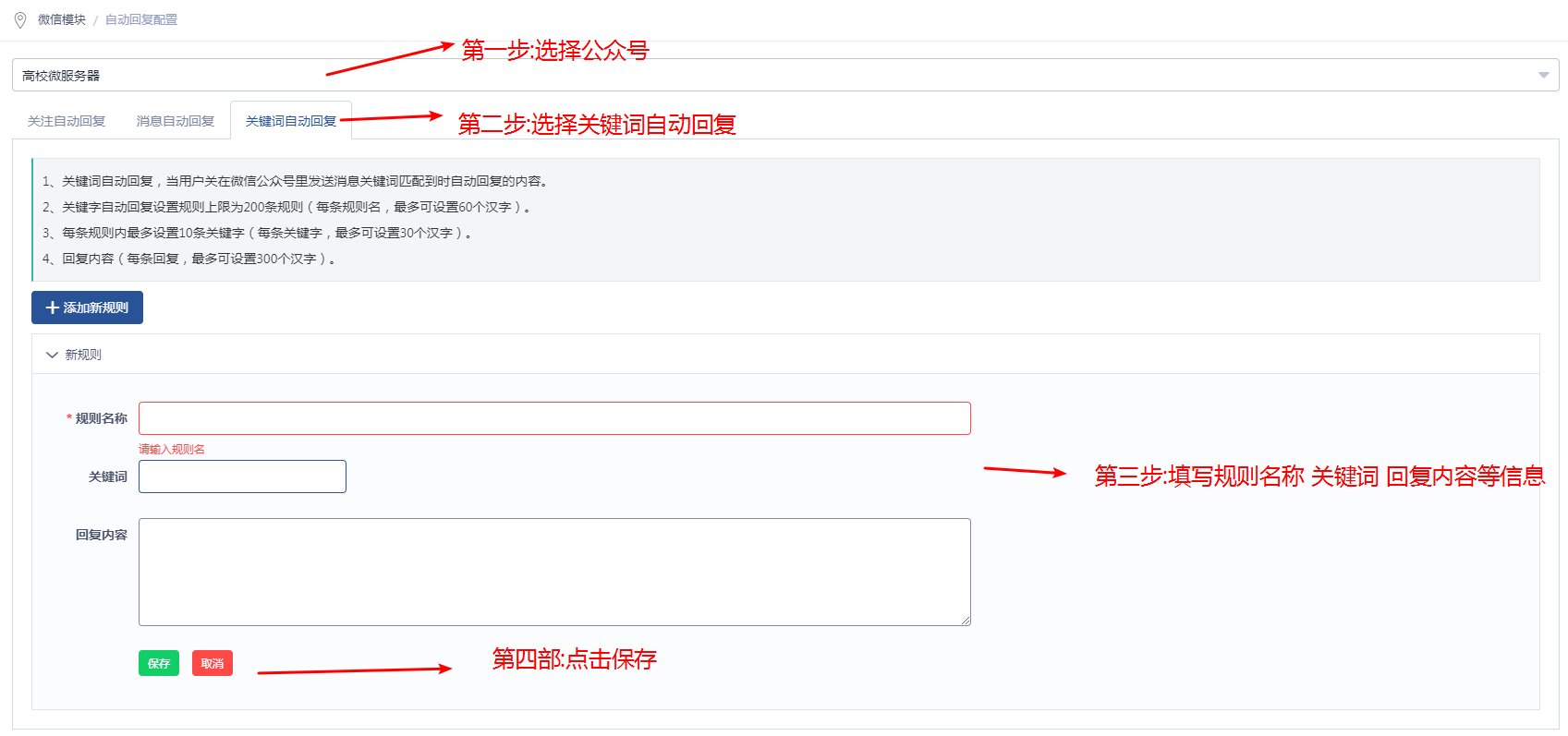The height and width of the screenshot is (736, 1568).
Task: Click the 微信模块 breadcrumb link
Action: pyautogui.click(x=62, y=19)
